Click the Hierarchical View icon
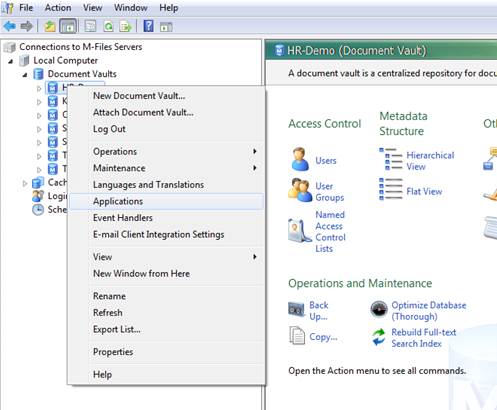The width and height of the screenshot is (497, 410). pyautogui.click(x=391, y=159)
